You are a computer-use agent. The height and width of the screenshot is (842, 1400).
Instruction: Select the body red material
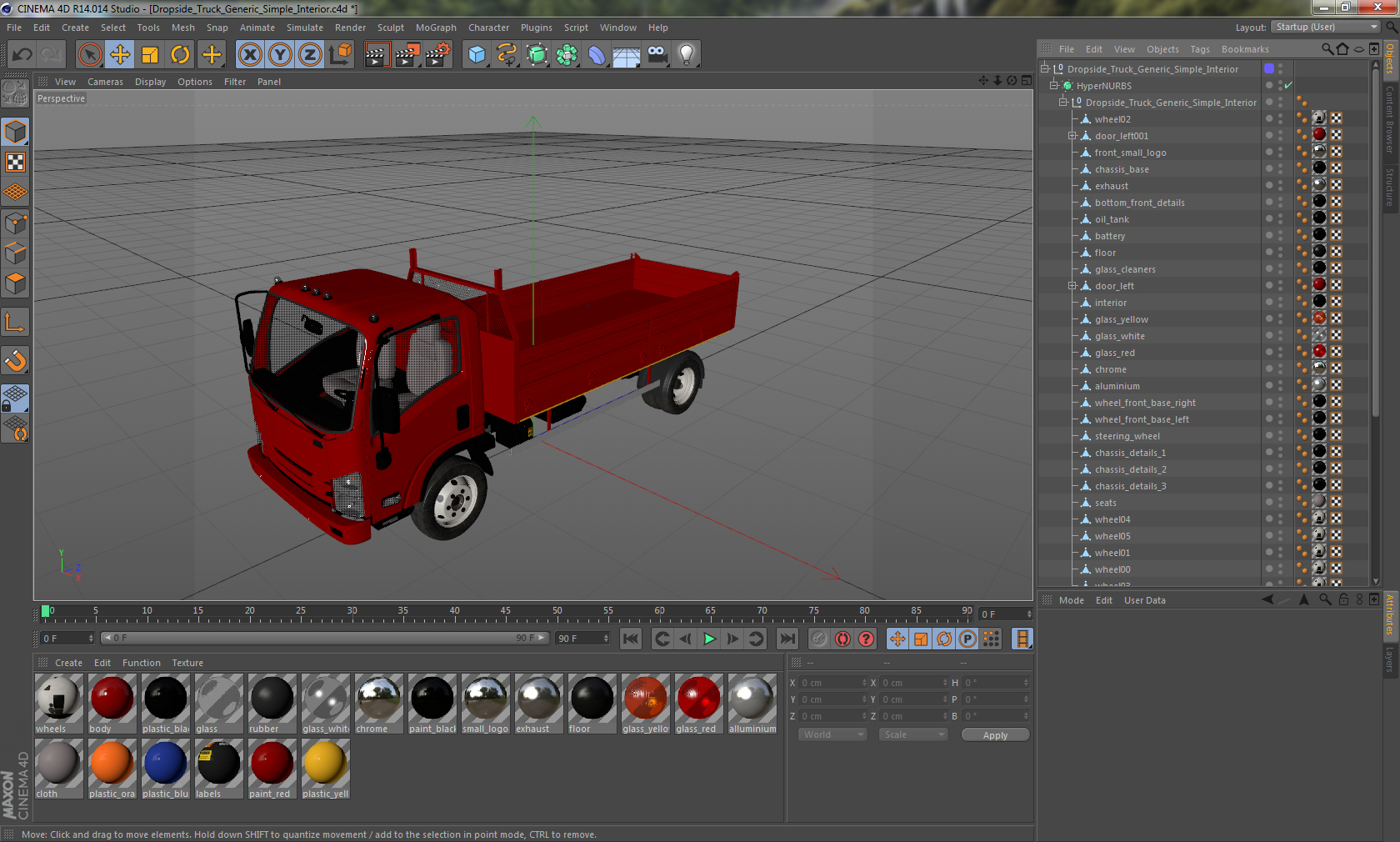112,704
